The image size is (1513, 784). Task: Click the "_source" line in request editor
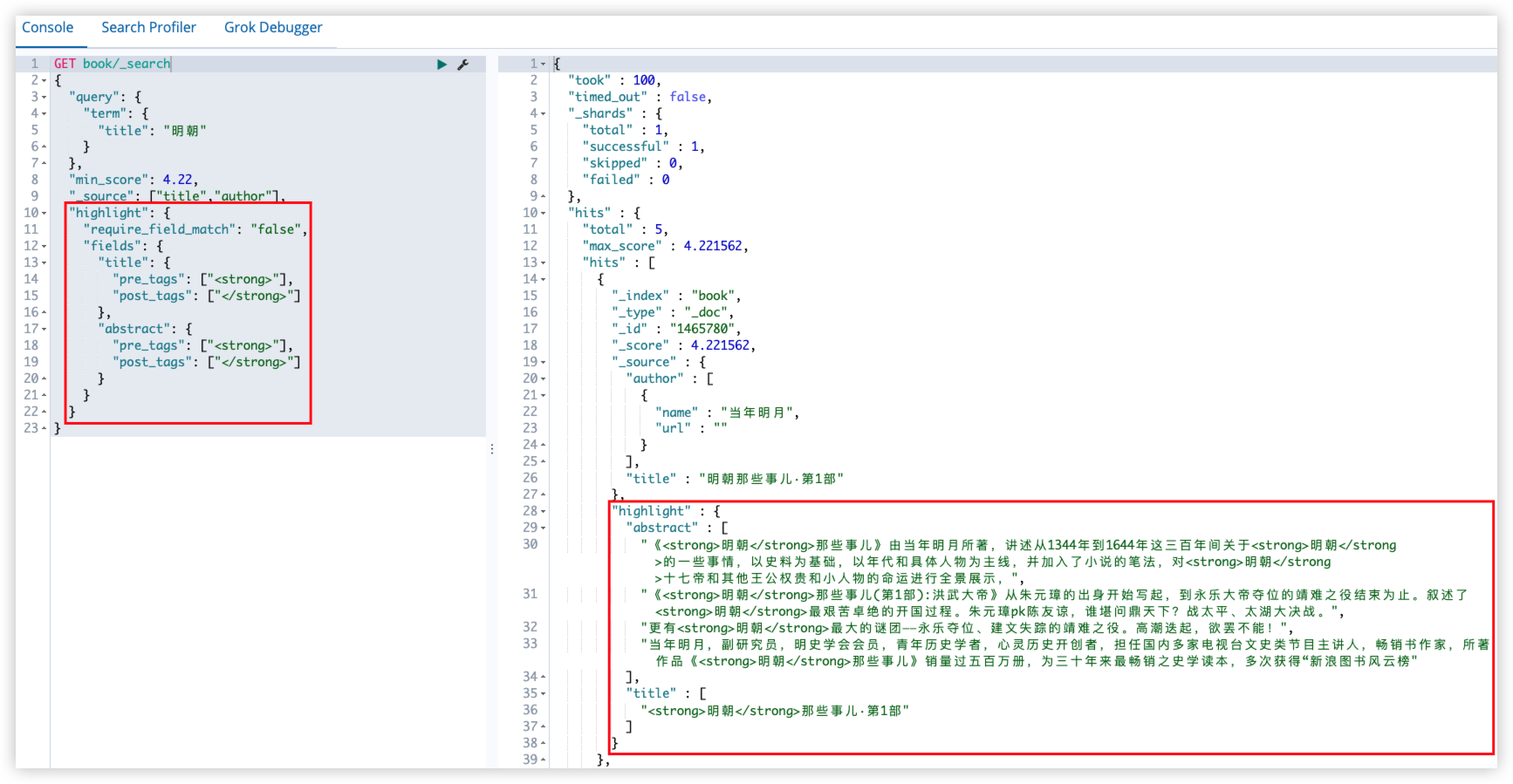[x=177, y=196]
